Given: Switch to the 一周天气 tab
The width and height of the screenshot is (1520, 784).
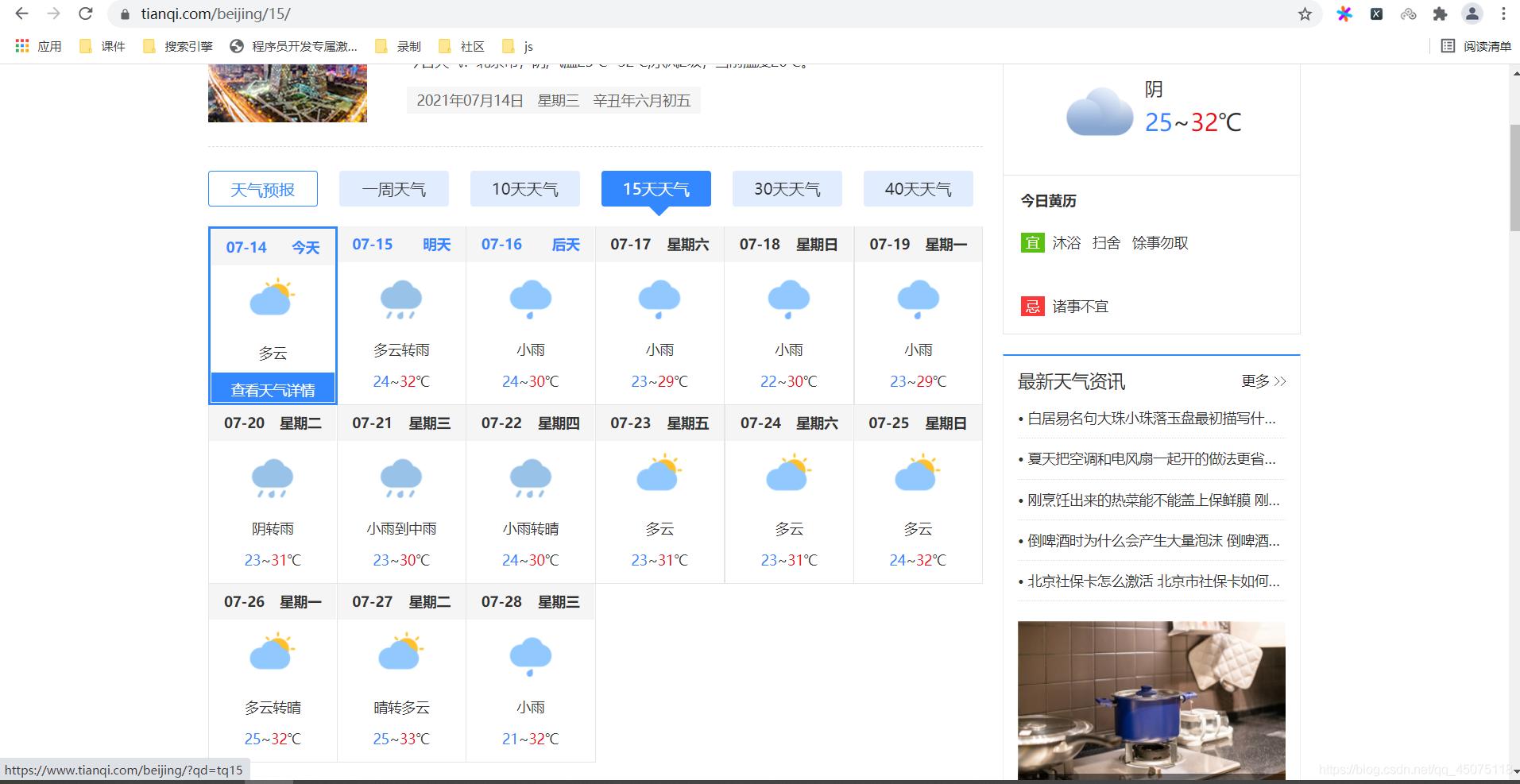Looking at the screenshot, I should pyautogui.click(x=393, y=188).
